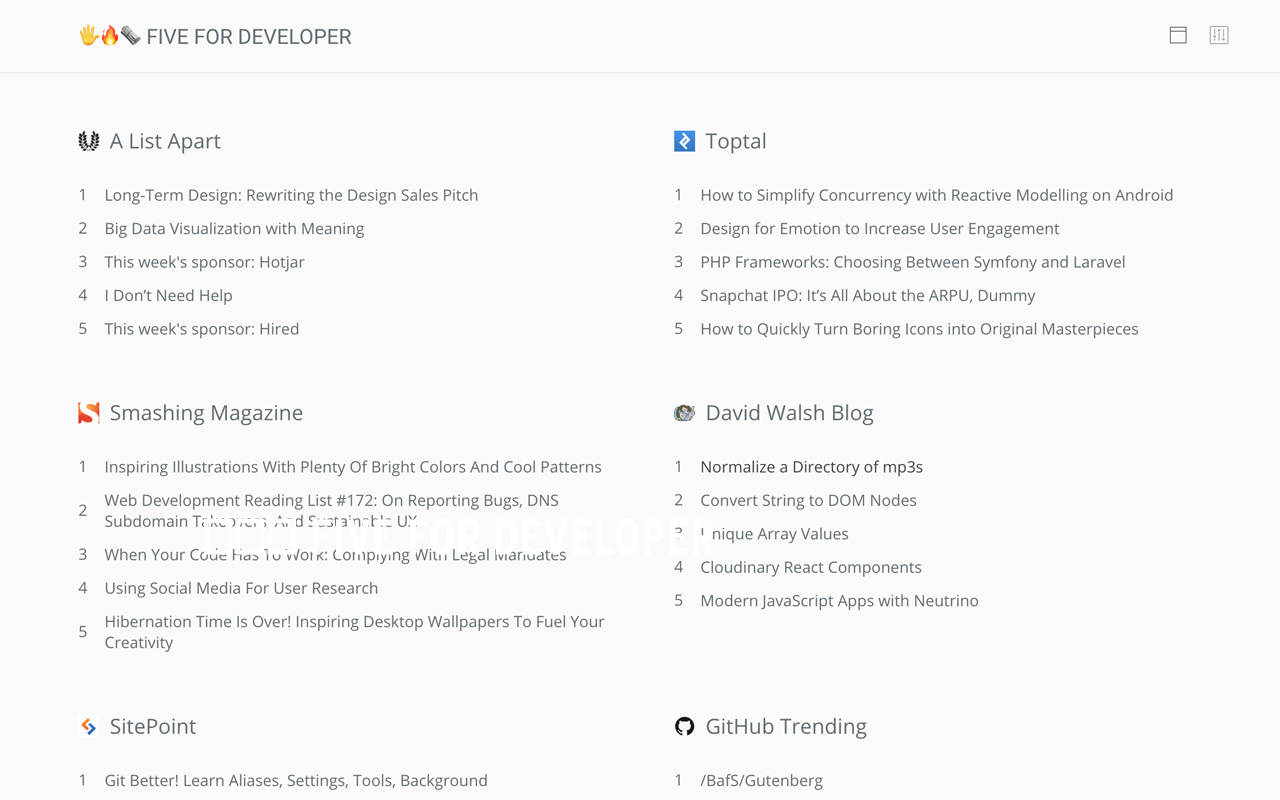
Task: Open the Toptal section header
Action: (736, 141)
